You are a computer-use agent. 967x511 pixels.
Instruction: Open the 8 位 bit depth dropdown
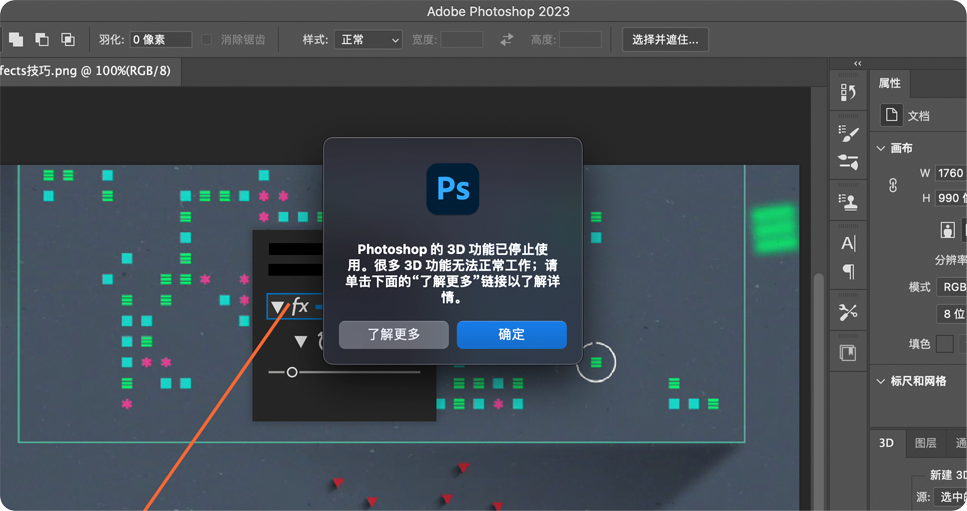click(x=952, y=314)
